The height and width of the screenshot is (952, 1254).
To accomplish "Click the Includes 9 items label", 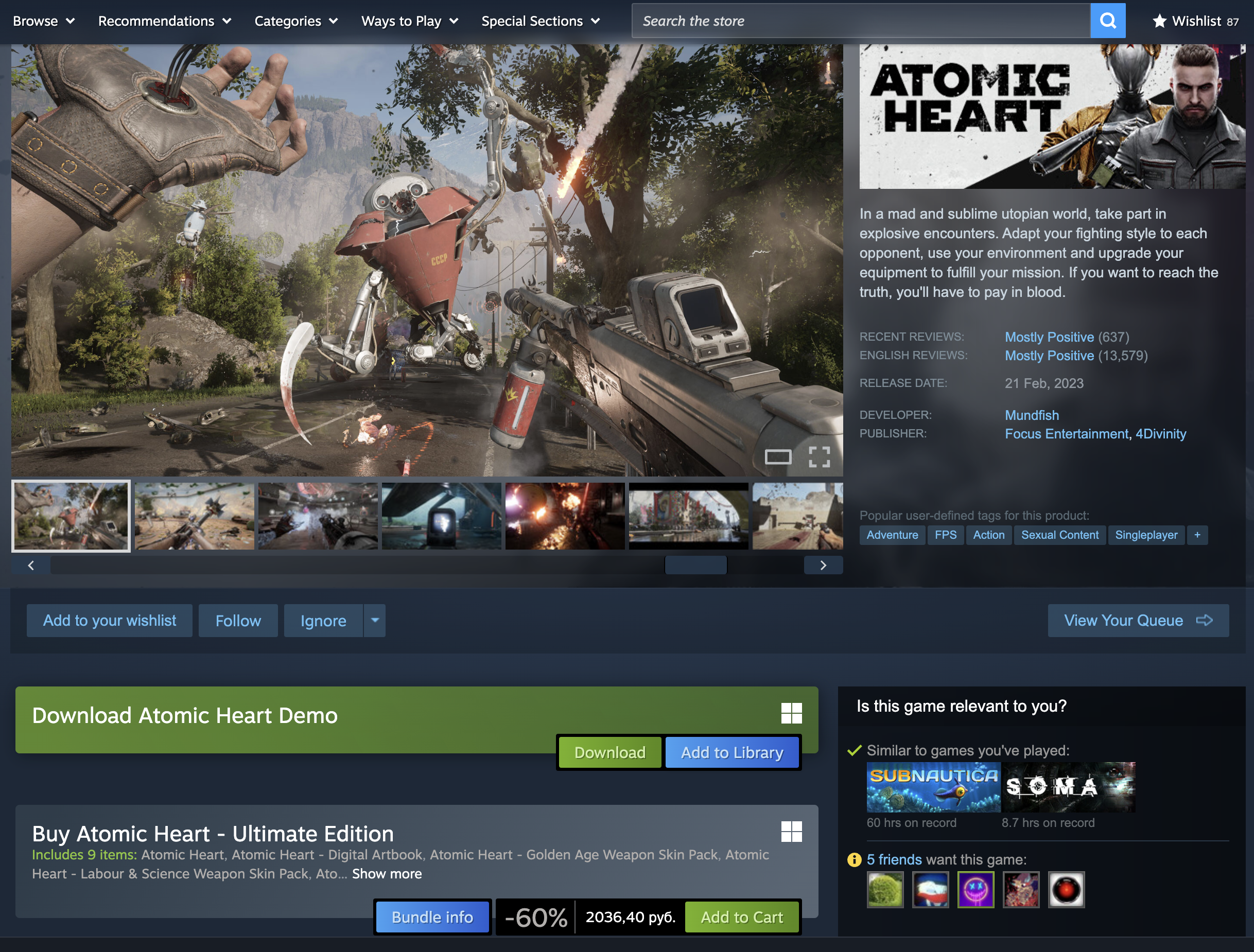I will [84, 855].
